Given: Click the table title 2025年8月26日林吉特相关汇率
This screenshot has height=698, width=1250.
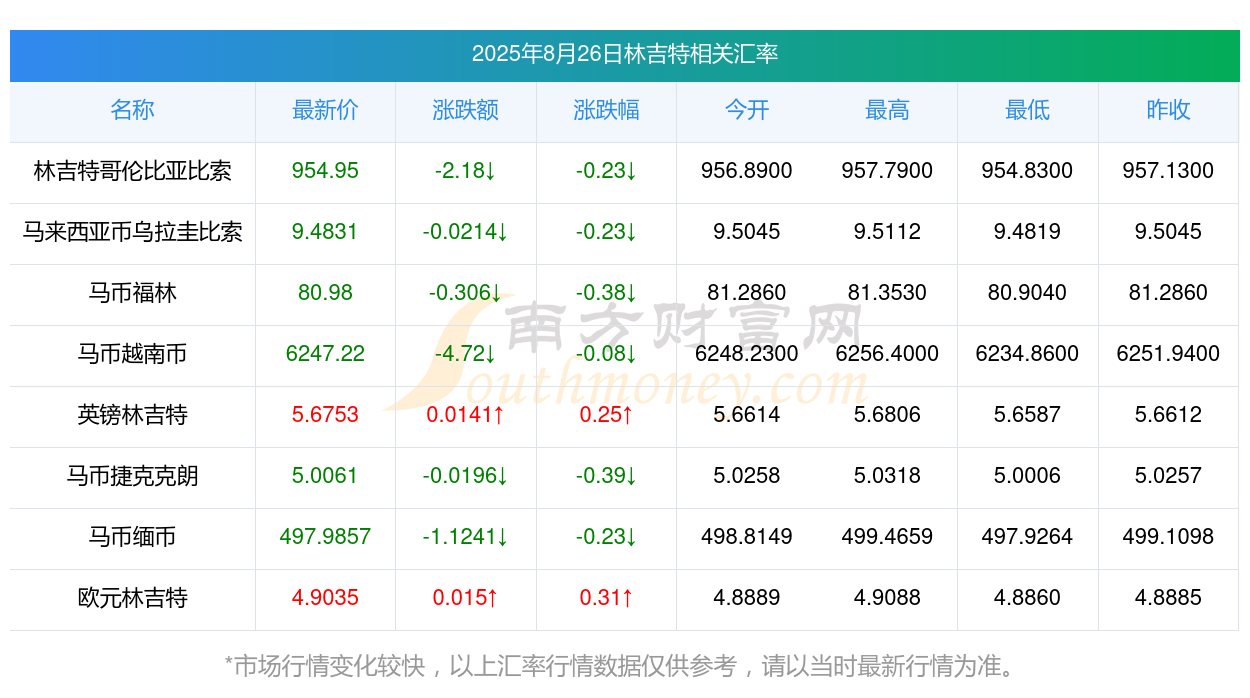Looking at the screenshot, I should 624,54.
